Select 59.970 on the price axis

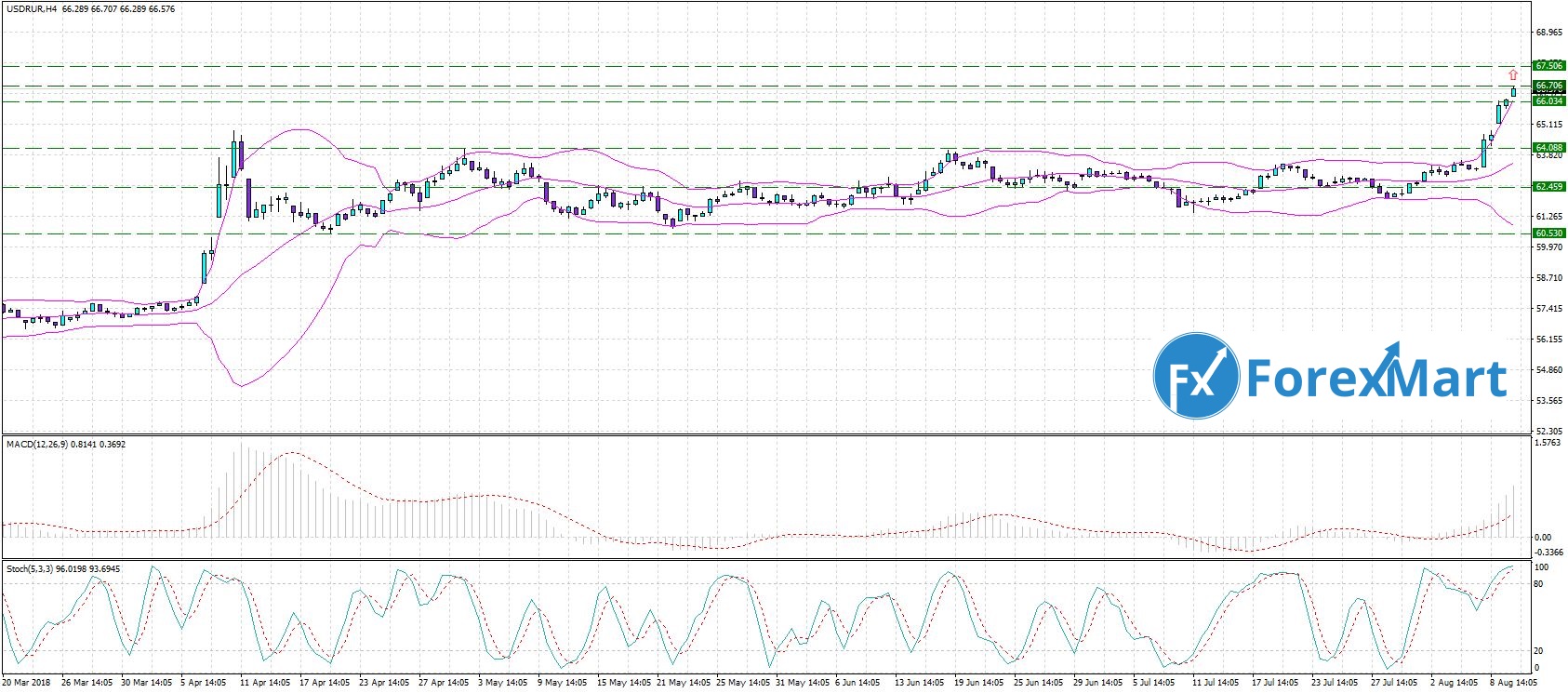pyautogui.click(x=1548, y=247)
